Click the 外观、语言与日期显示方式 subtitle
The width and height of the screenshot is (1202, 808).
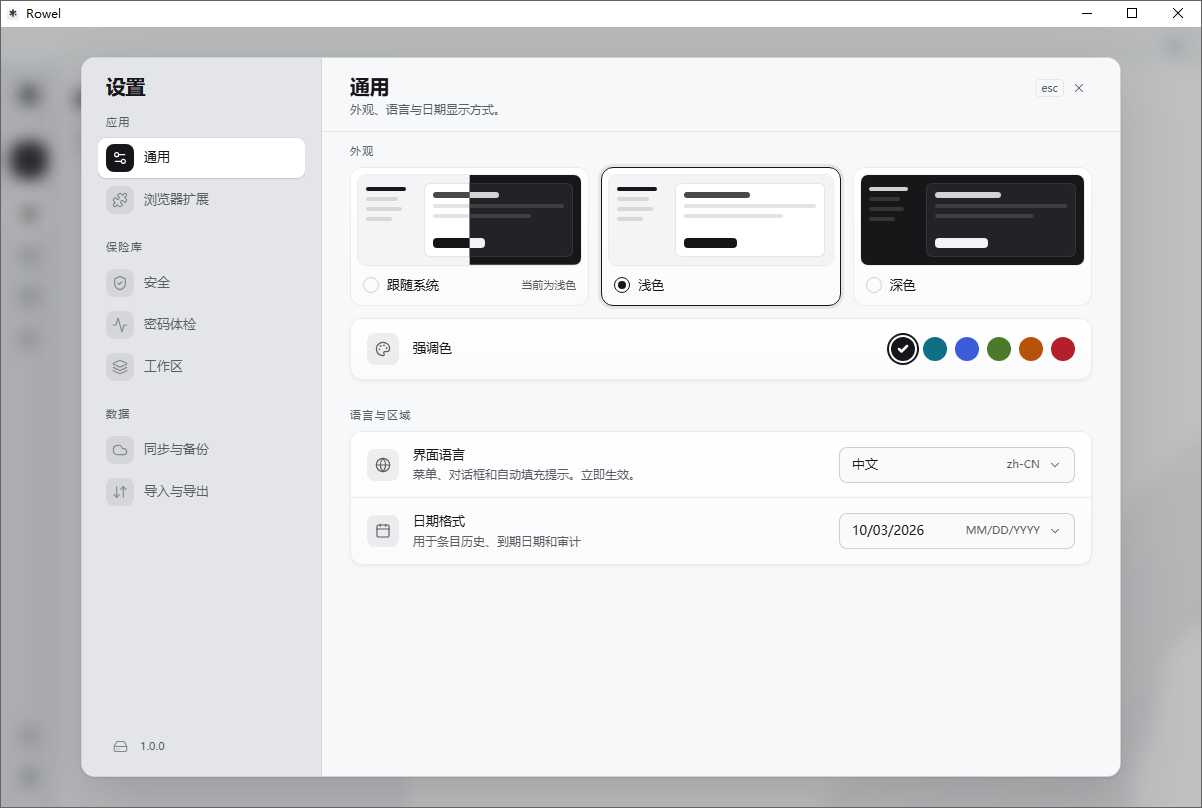(424, 110)
